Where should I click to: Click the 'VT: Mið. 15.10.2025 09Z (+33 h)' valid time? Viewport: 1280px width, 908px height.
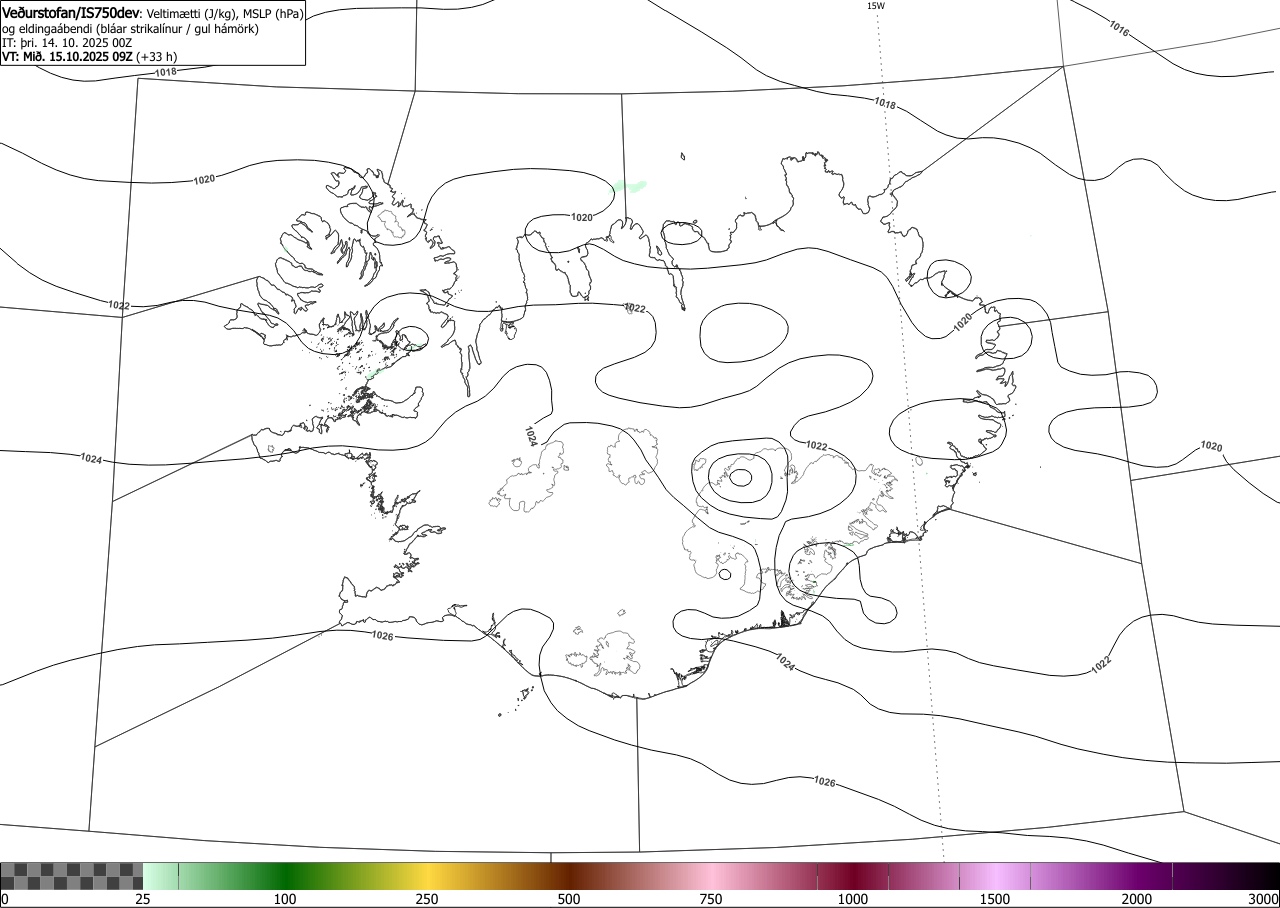click(90, 57)
